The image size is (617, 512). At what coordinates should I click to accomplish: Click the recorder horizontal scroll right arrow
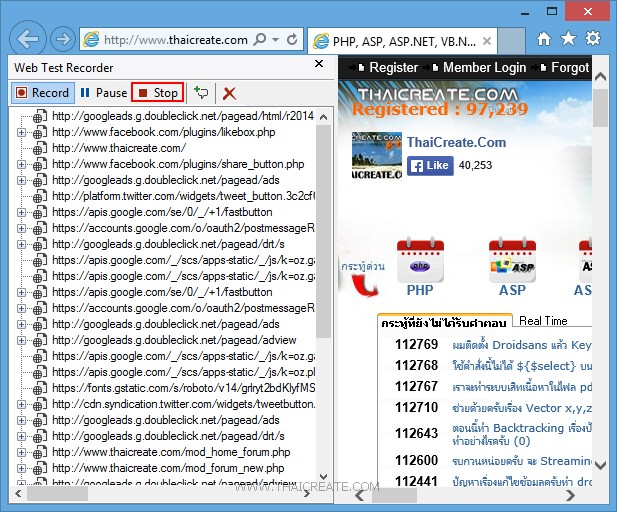[307, 493]
